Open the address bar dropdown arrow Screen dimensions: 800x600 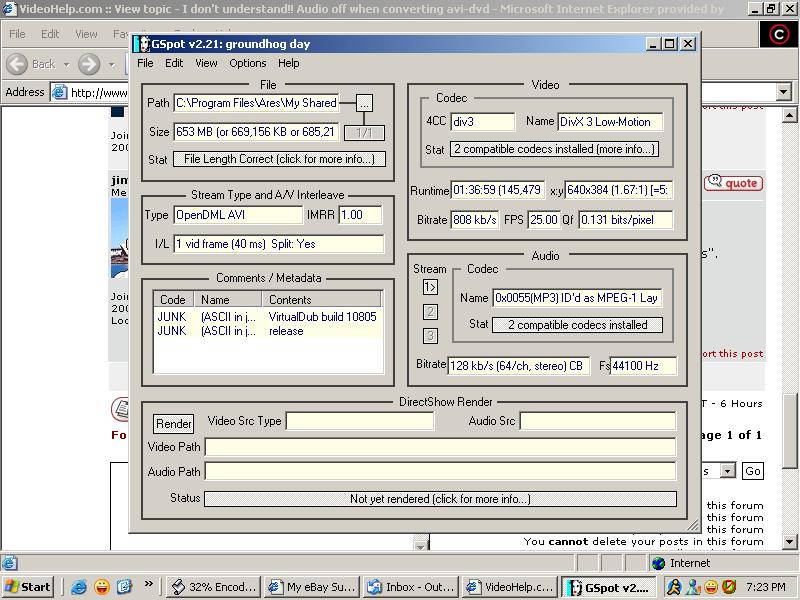(784, 92)
